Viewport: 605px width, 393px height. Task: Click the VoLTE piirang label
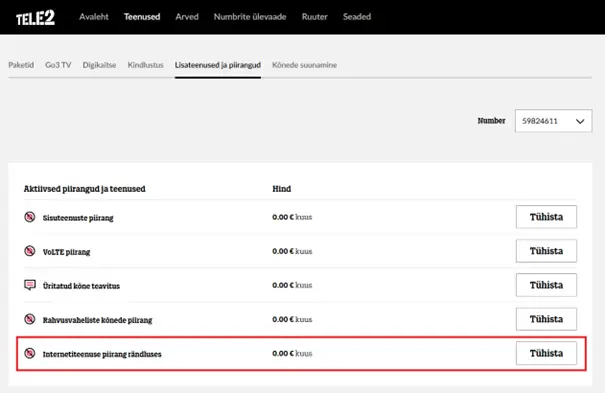66,252
